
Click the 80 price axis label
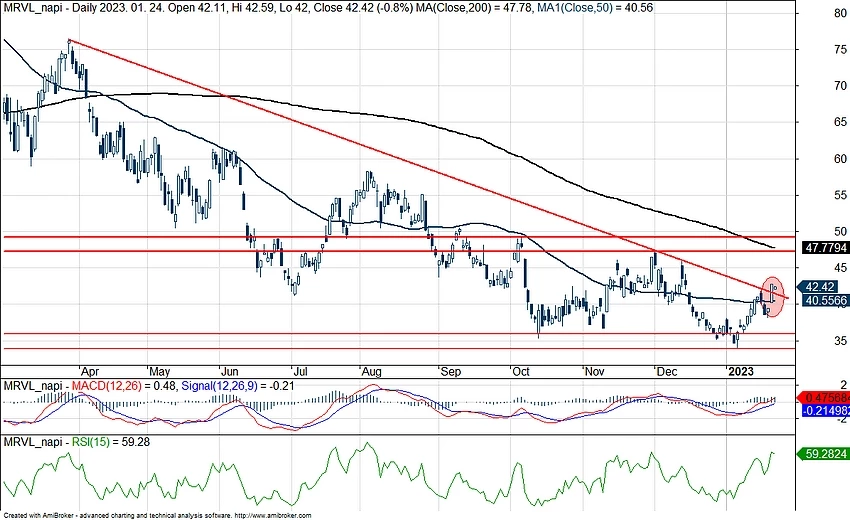840,13
